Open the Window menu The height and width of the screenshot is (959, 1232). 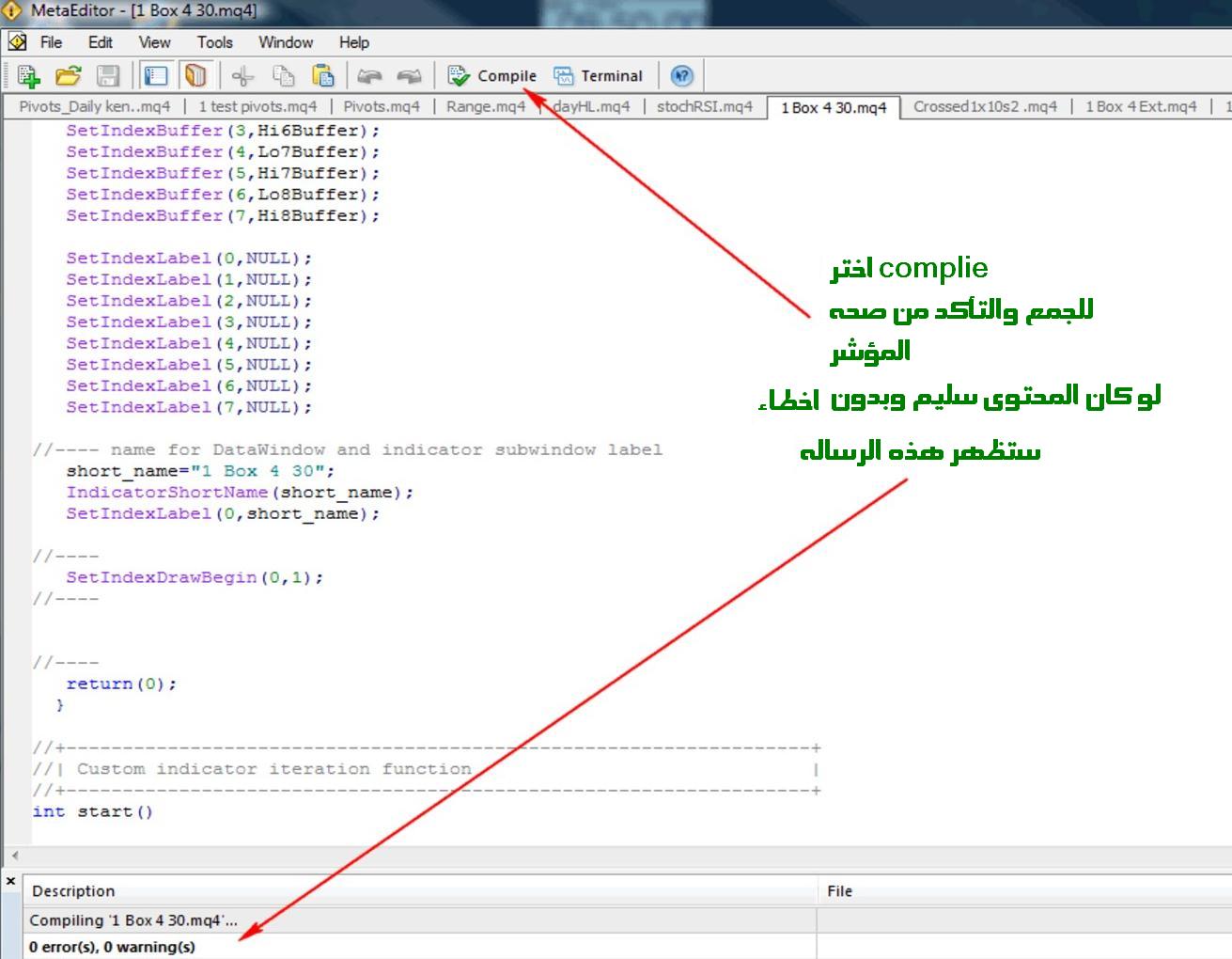pyautogui.click(x=286, y=42)
